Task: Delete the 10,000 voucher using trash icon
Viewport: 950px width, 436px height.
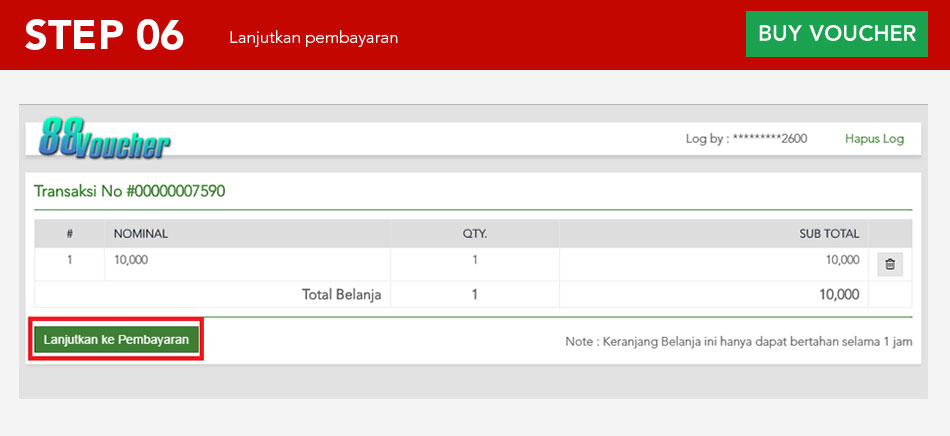Action: point(890,264)
